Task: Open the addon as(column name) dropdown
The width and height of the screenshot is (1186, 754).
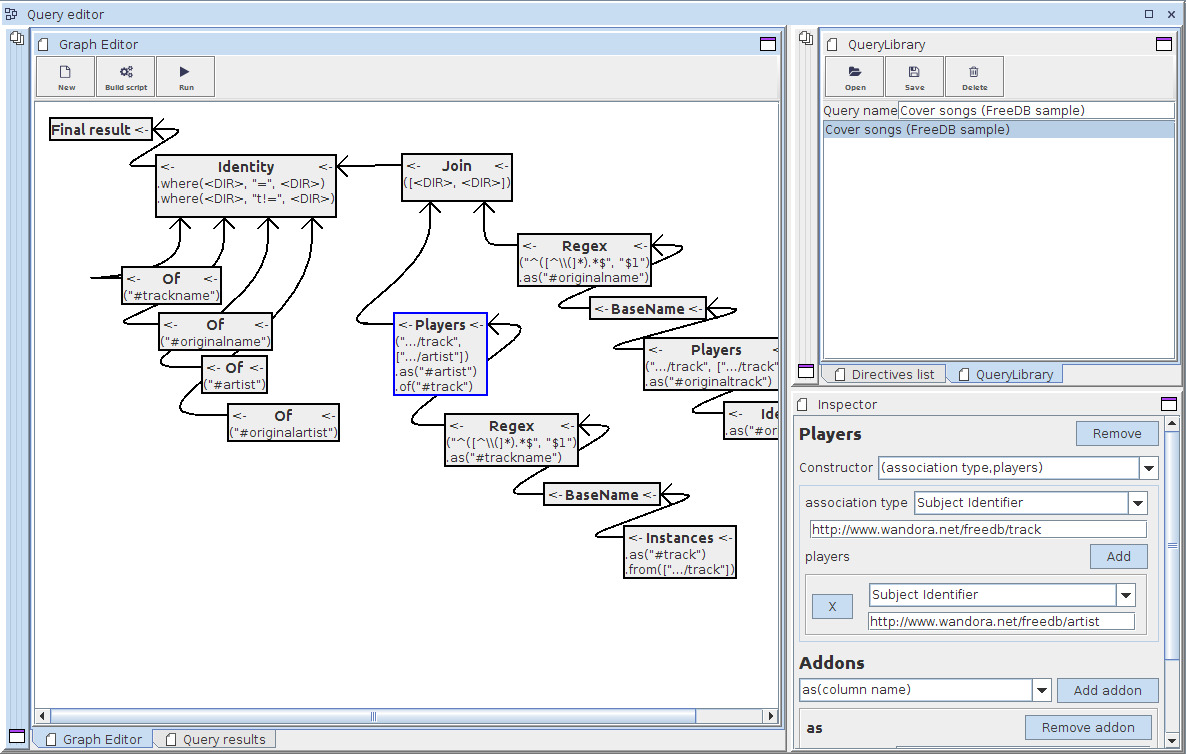Action: click(1041, 690)
